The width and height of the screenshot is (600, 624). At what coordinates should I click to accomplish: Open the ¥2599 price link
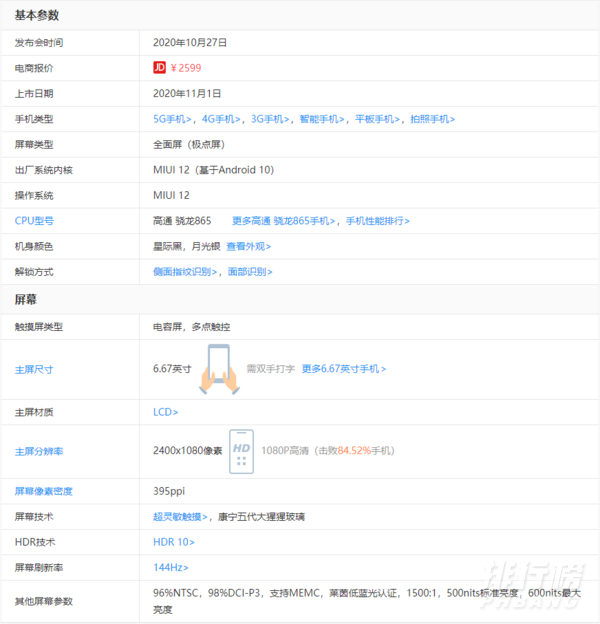(186, 68)
